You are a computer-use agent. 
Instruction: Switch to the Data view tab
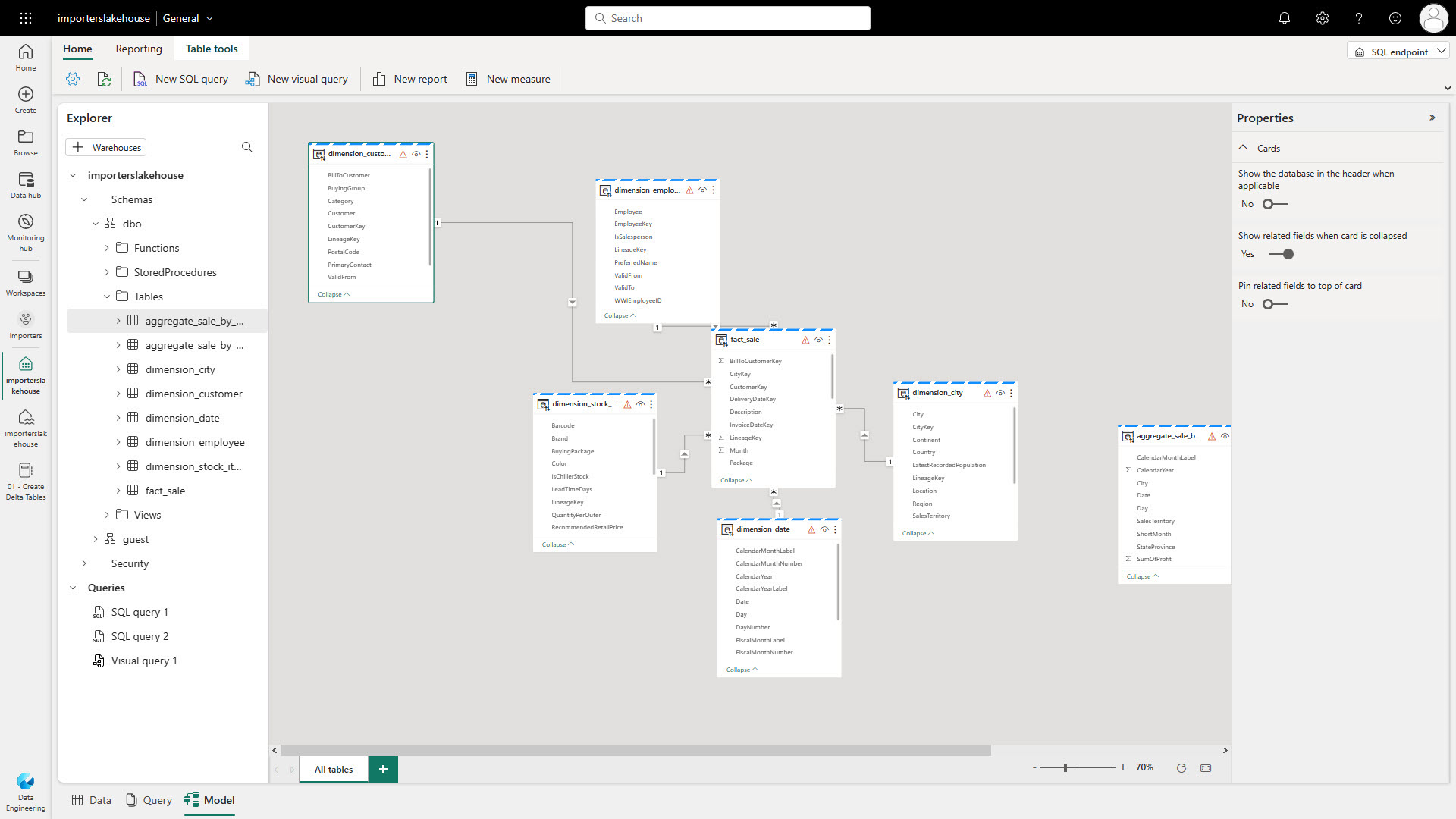[x=92, y=800]
